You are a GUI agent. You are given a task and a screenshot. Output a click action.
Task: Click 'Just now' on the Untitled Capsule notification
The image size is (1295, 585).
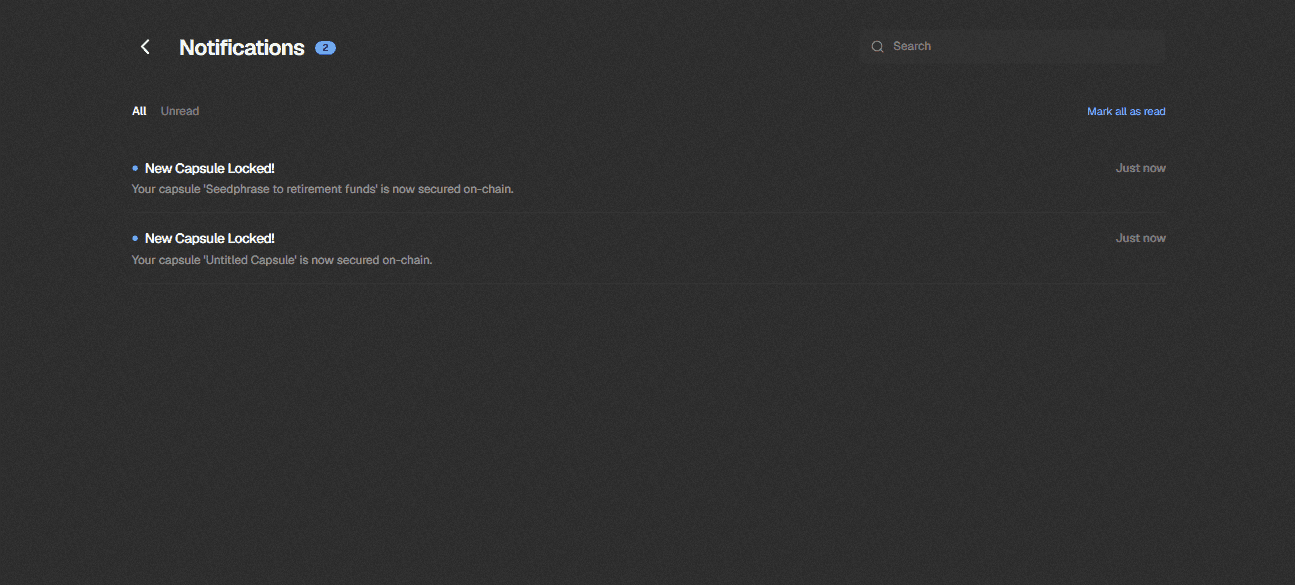pos(1141,238)
